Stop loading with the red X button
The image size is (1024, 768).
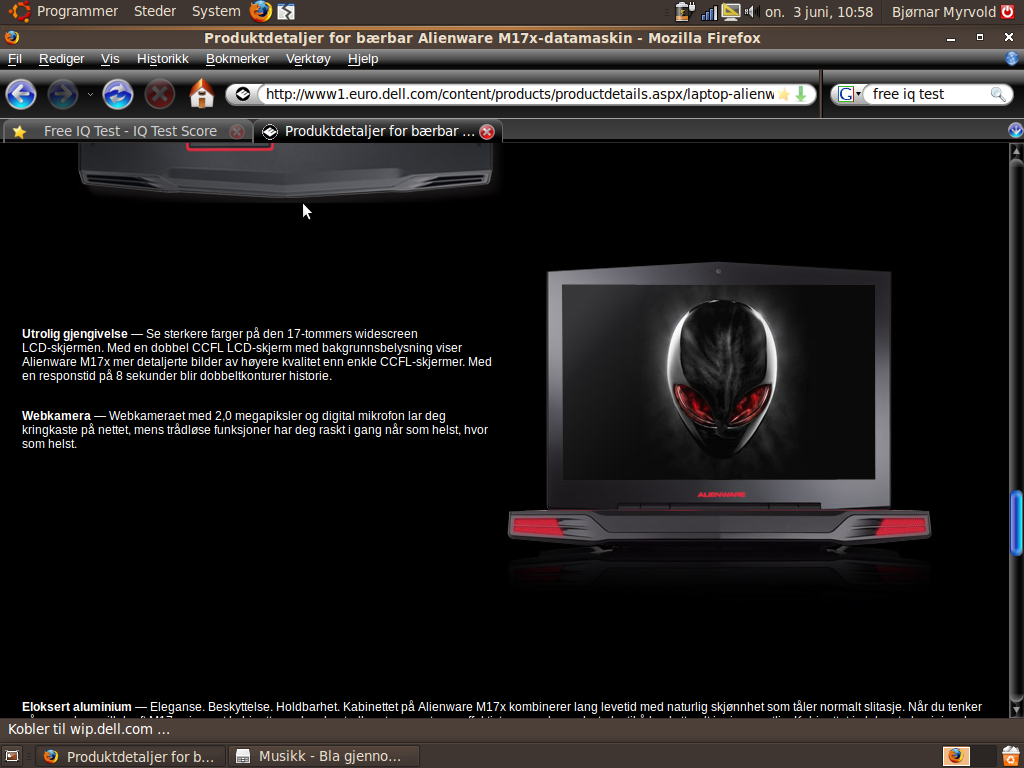(159, 95)
